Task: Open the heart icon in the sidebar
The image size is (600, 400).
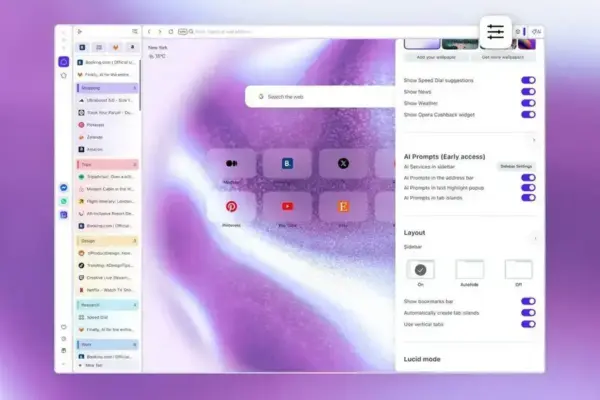Action: tap(64, 327)
